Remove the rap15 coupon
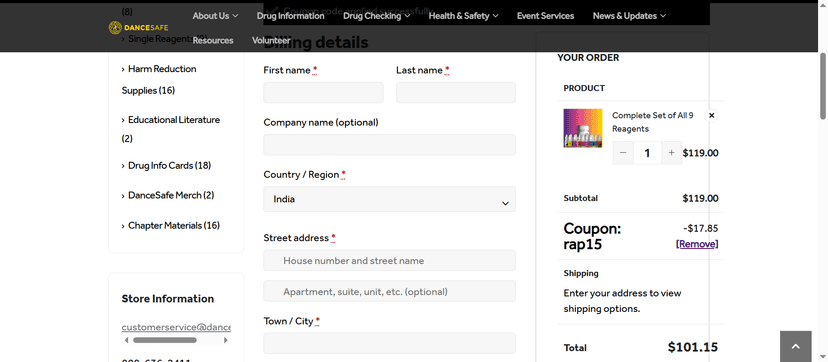 697,244
